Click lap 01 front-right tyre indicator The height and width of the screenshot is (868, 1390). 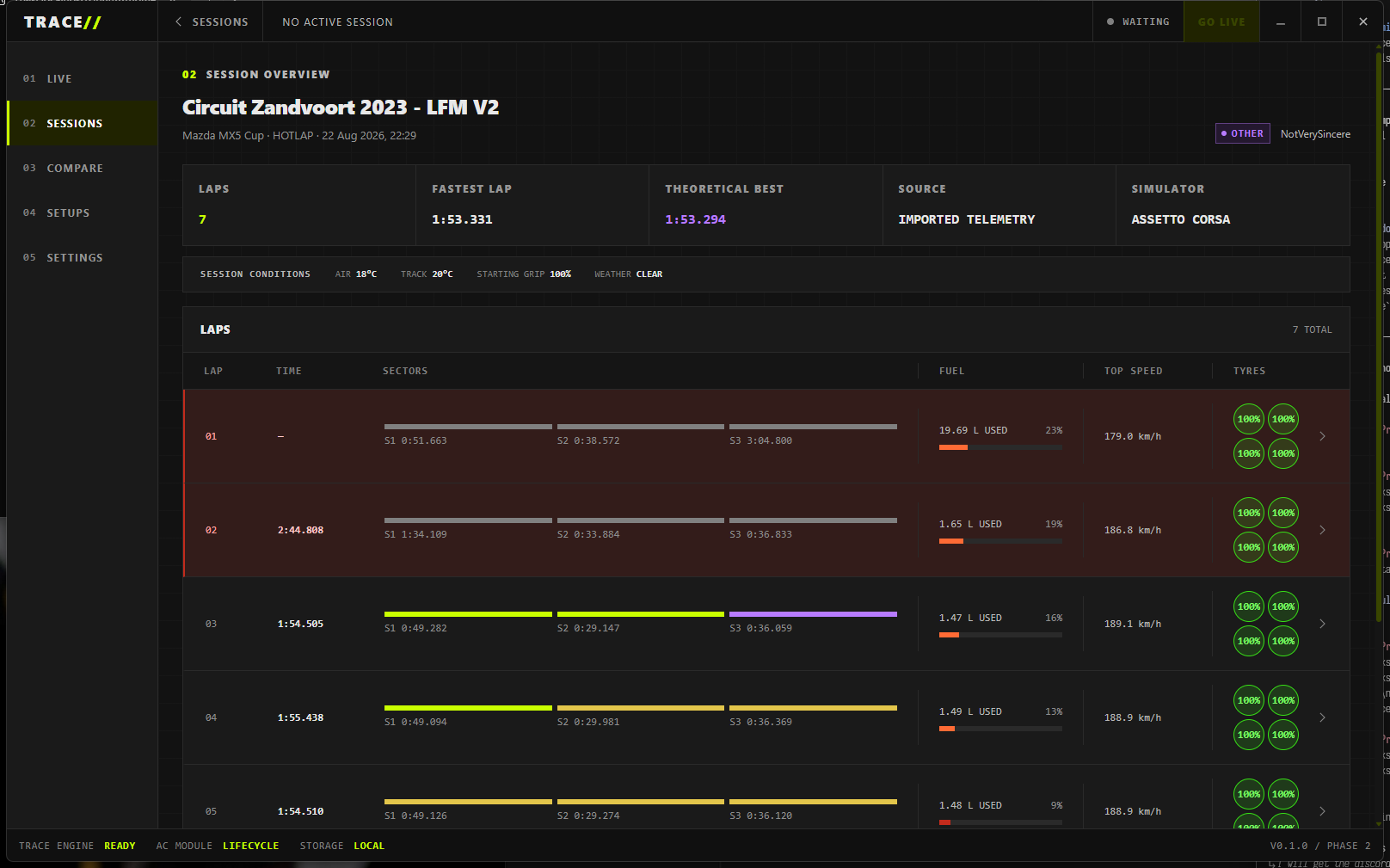tap(1283, 419)
